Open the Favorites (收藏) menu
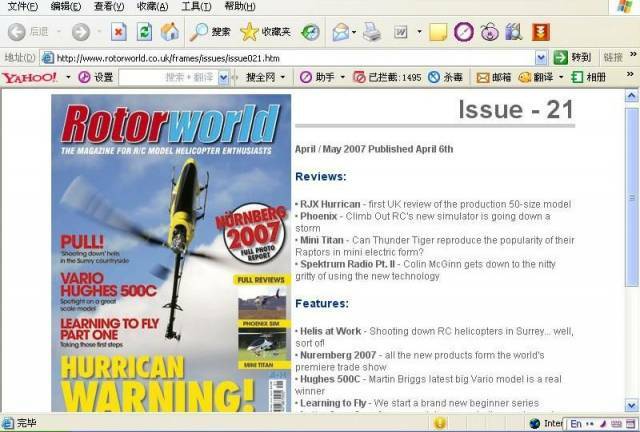The image size is (640, 432). click(153, 6)
